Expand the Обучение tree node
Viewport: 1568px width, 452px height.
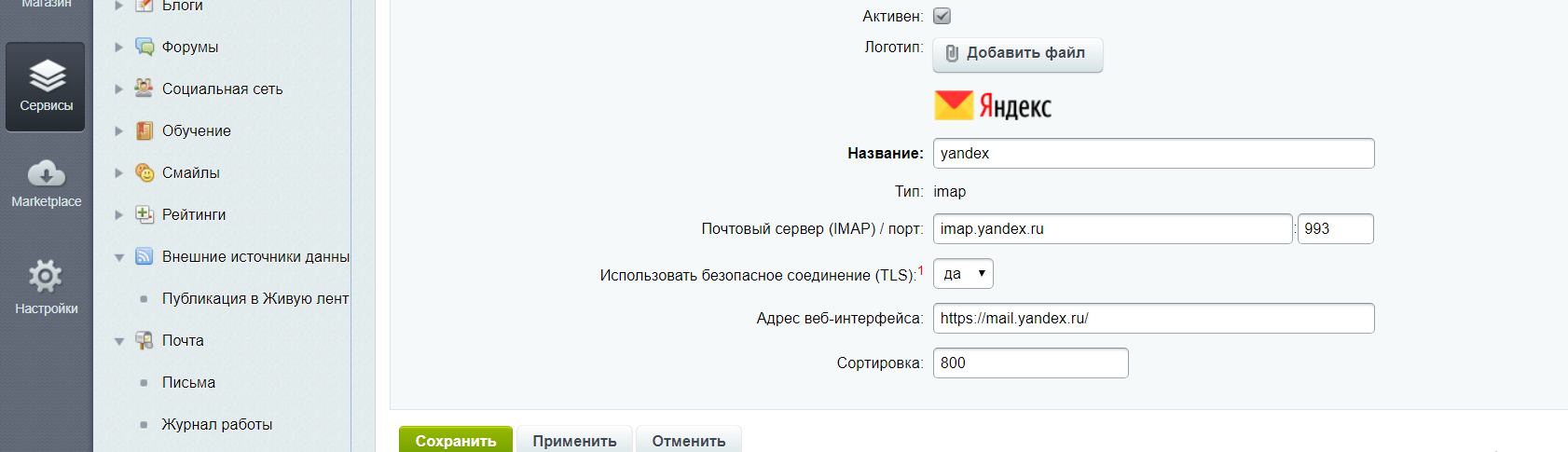pos(118,130)
